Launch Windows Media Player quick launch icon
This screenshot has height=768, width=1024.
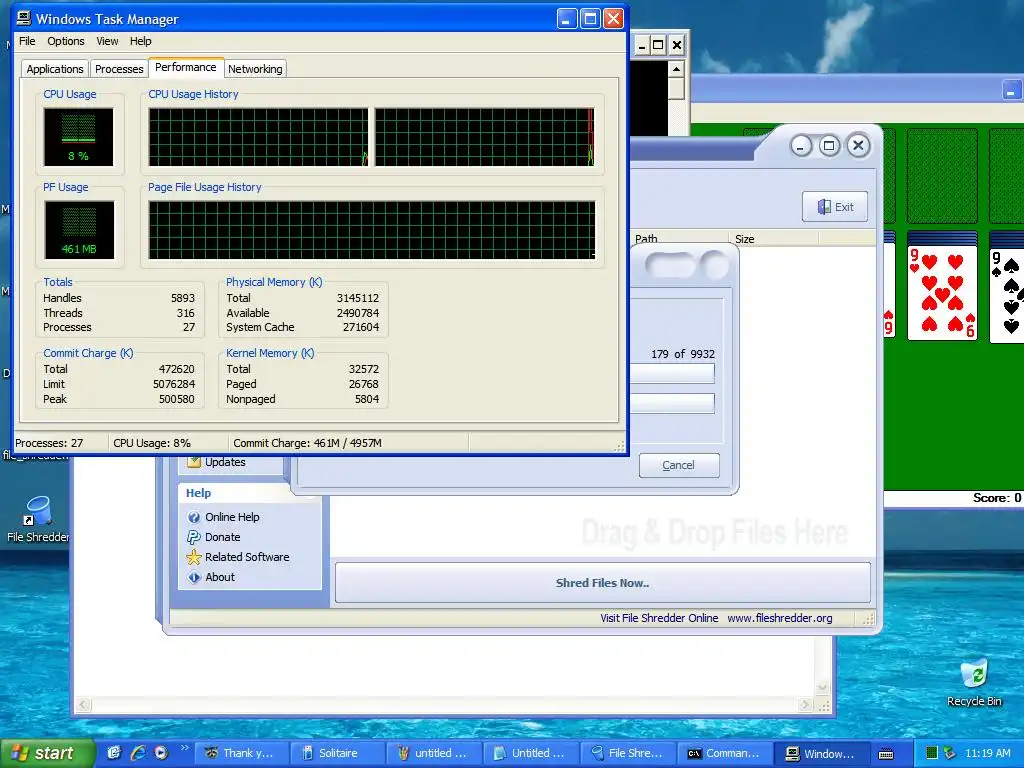coord(161,753)
